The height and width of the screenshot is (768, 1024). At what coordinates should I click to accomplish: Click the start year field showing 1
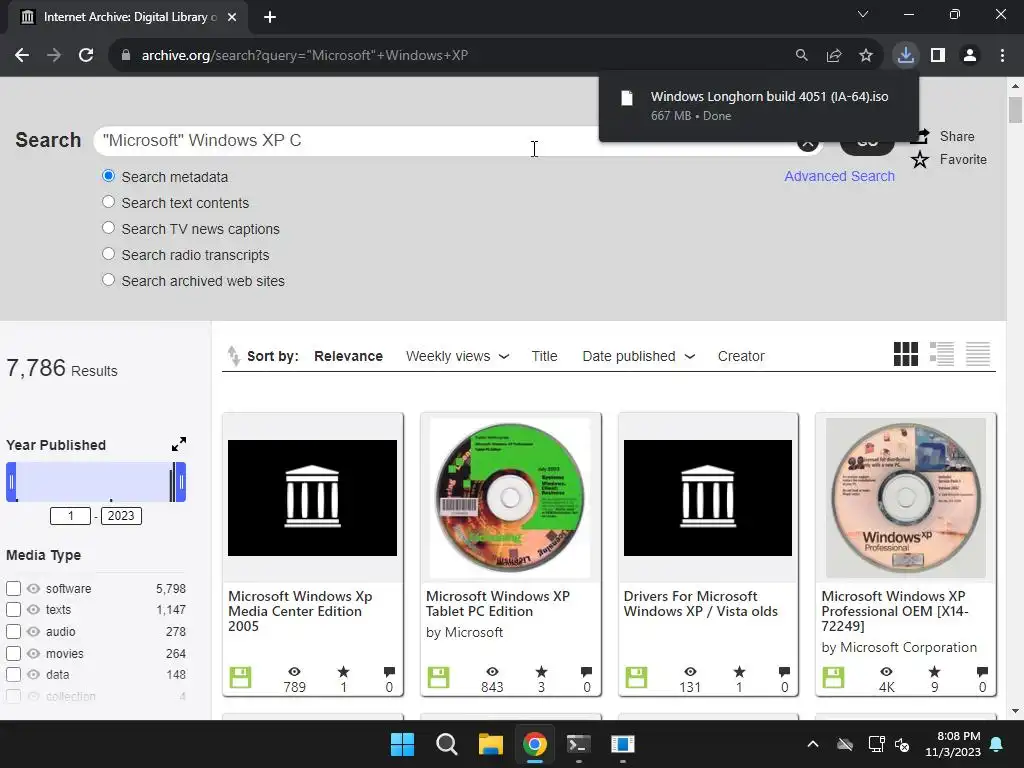click(x=71, y=516)
